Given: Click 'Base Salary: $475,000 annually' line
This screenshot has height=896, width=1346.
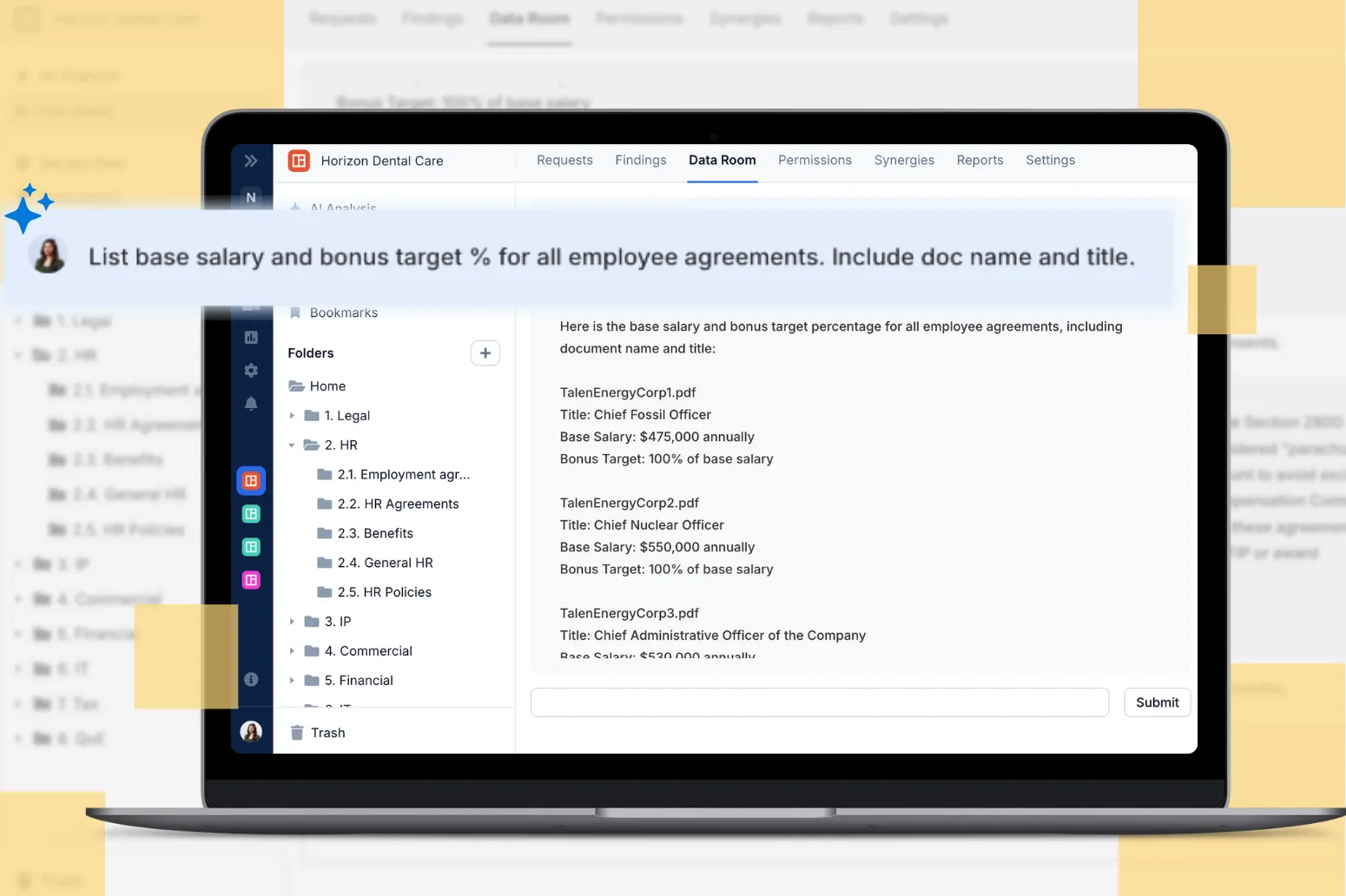Looking at the screenshot, I should [x=657, y=437].
